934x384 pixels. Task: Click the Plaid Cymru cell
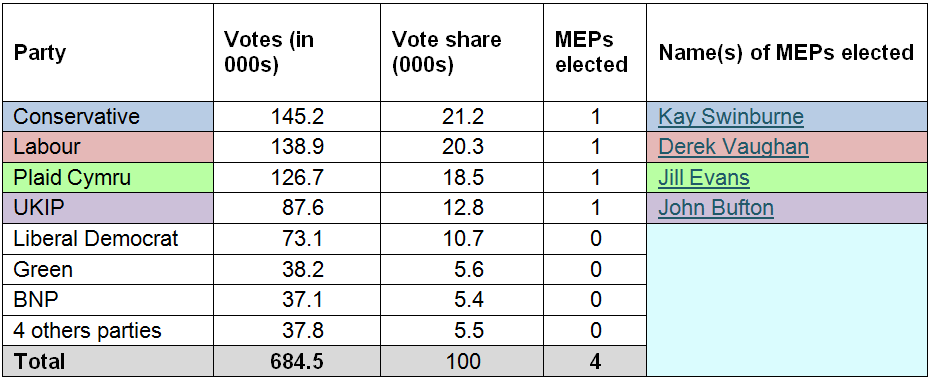[108, 177]
